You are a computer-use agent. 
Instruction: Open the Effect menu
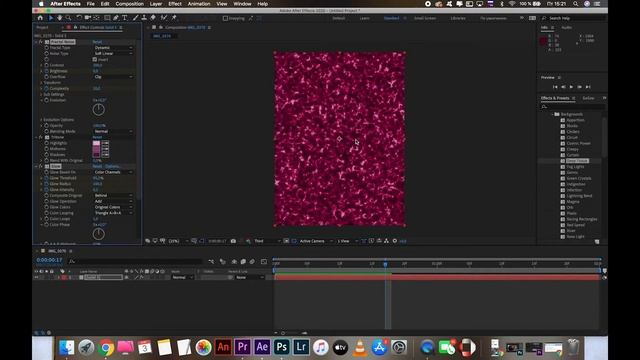click(175, 4)
